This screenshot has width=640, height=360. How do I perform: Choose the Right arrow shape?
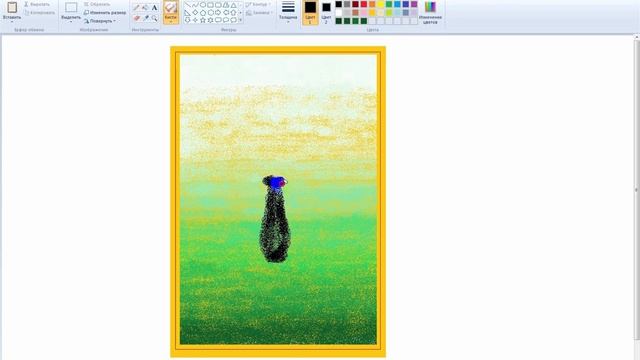[218, 13]
